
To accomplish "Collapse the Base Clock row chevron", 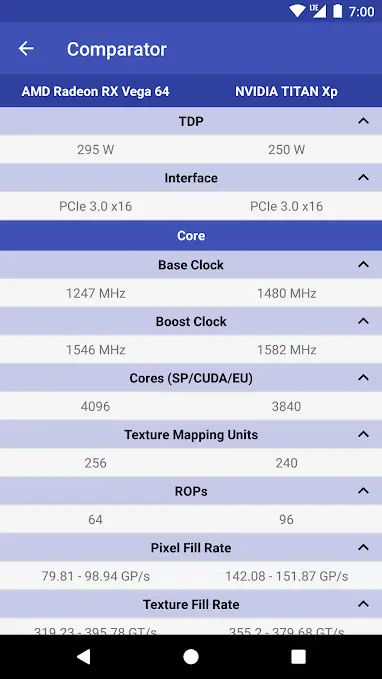I will click(363, 265).
